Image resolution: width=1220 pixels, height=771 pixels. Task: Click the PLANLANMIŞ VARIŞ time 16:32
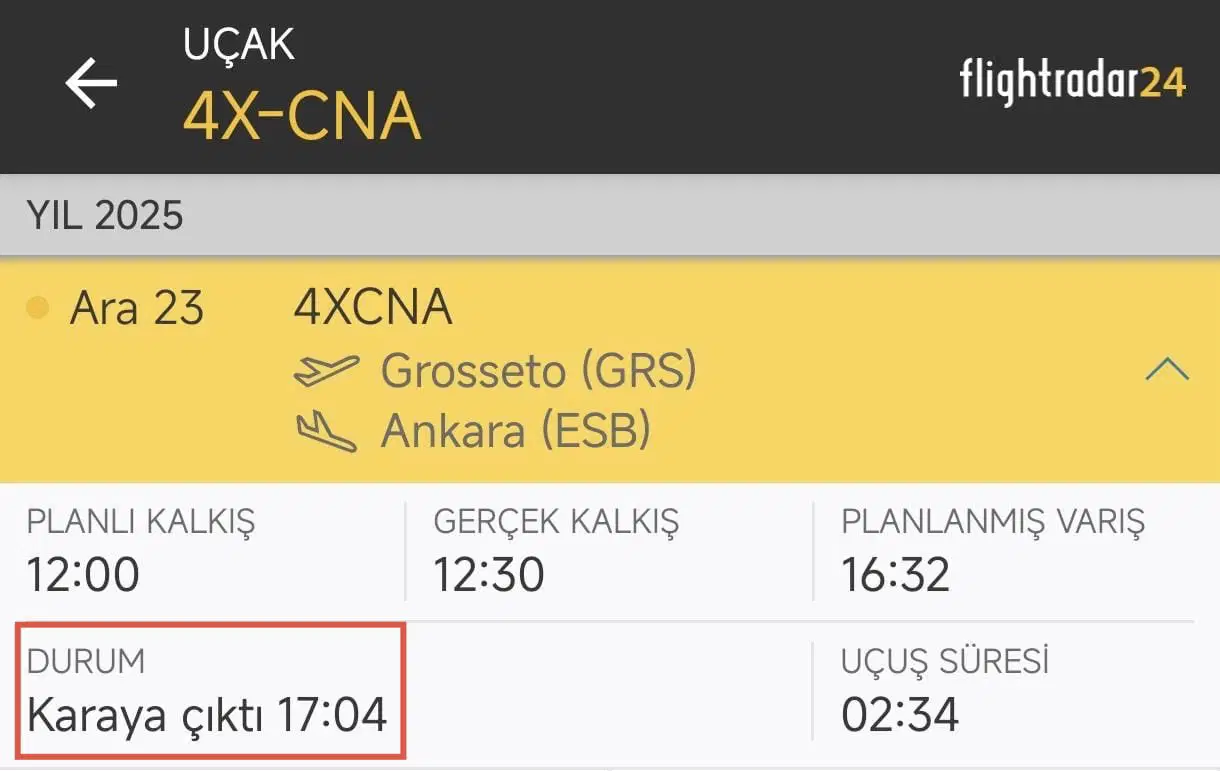tap(895, 575)
